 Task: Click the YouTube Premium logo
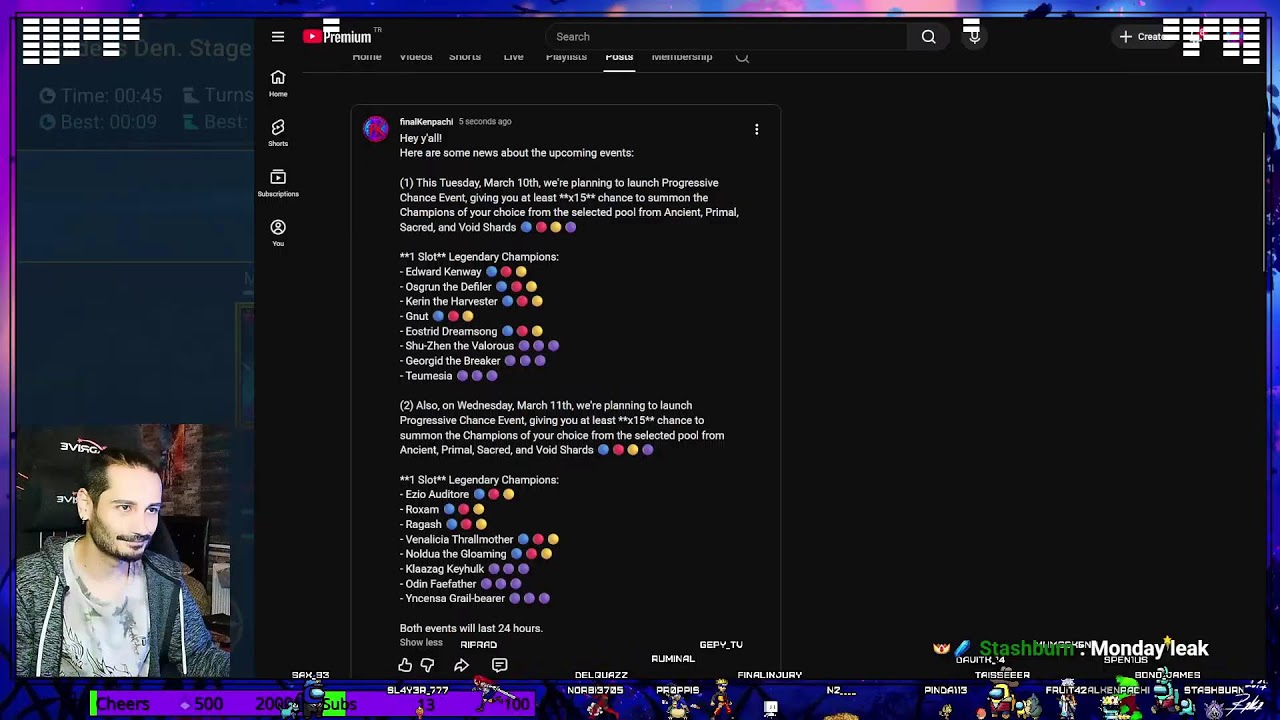tap(338, 37)
